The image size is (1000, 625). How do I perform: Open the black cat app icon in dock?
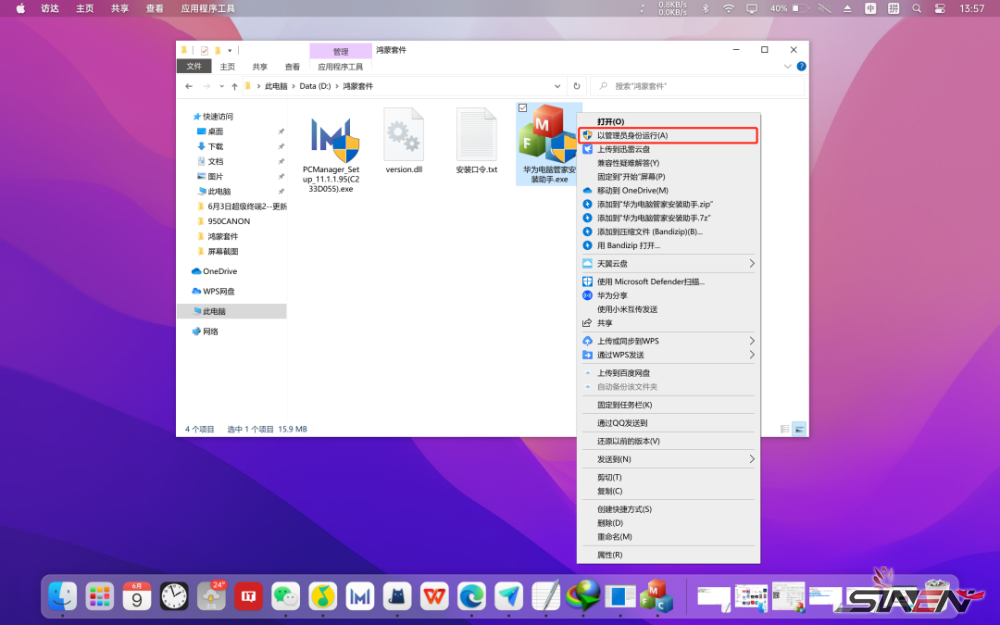(397, 596)
